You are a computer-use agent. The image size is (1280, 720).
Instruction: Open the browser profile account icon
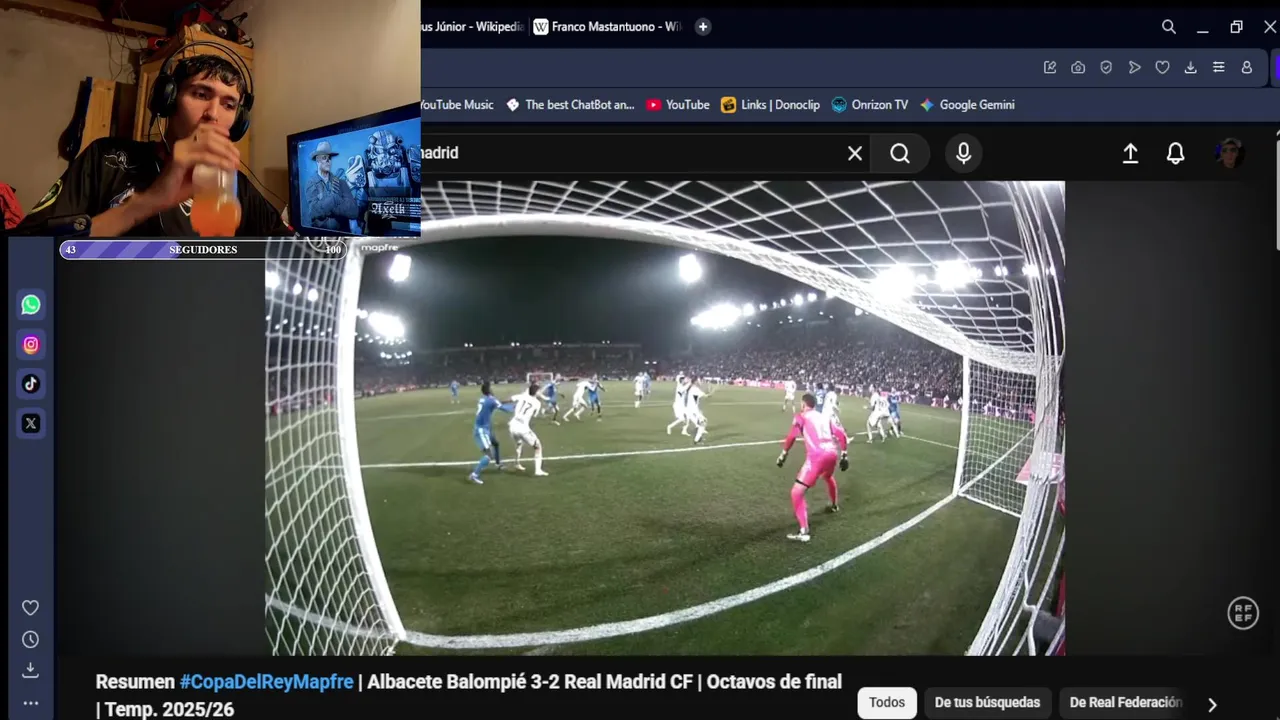(1247, 67)
